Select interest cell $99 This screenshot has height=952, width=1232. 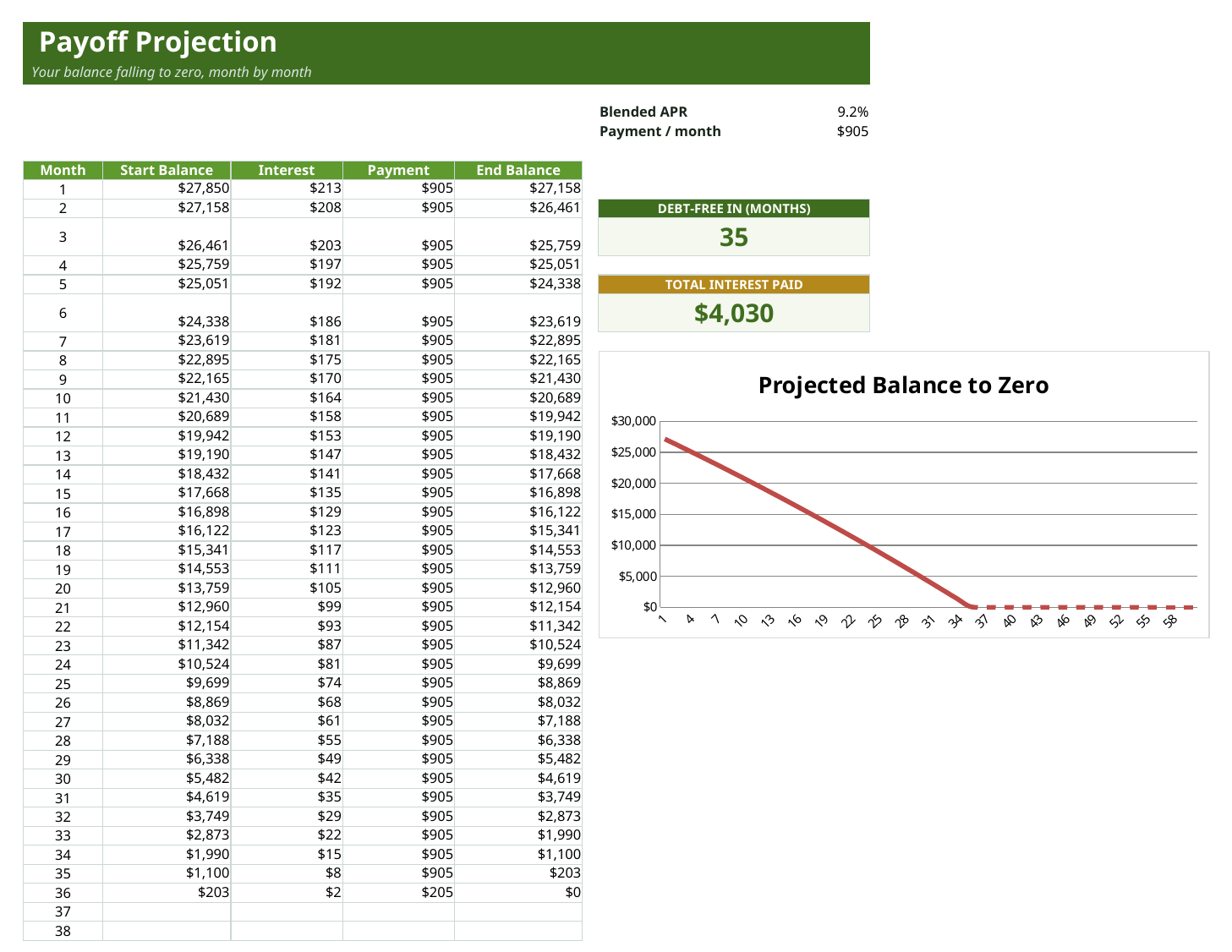coord(287,607)
